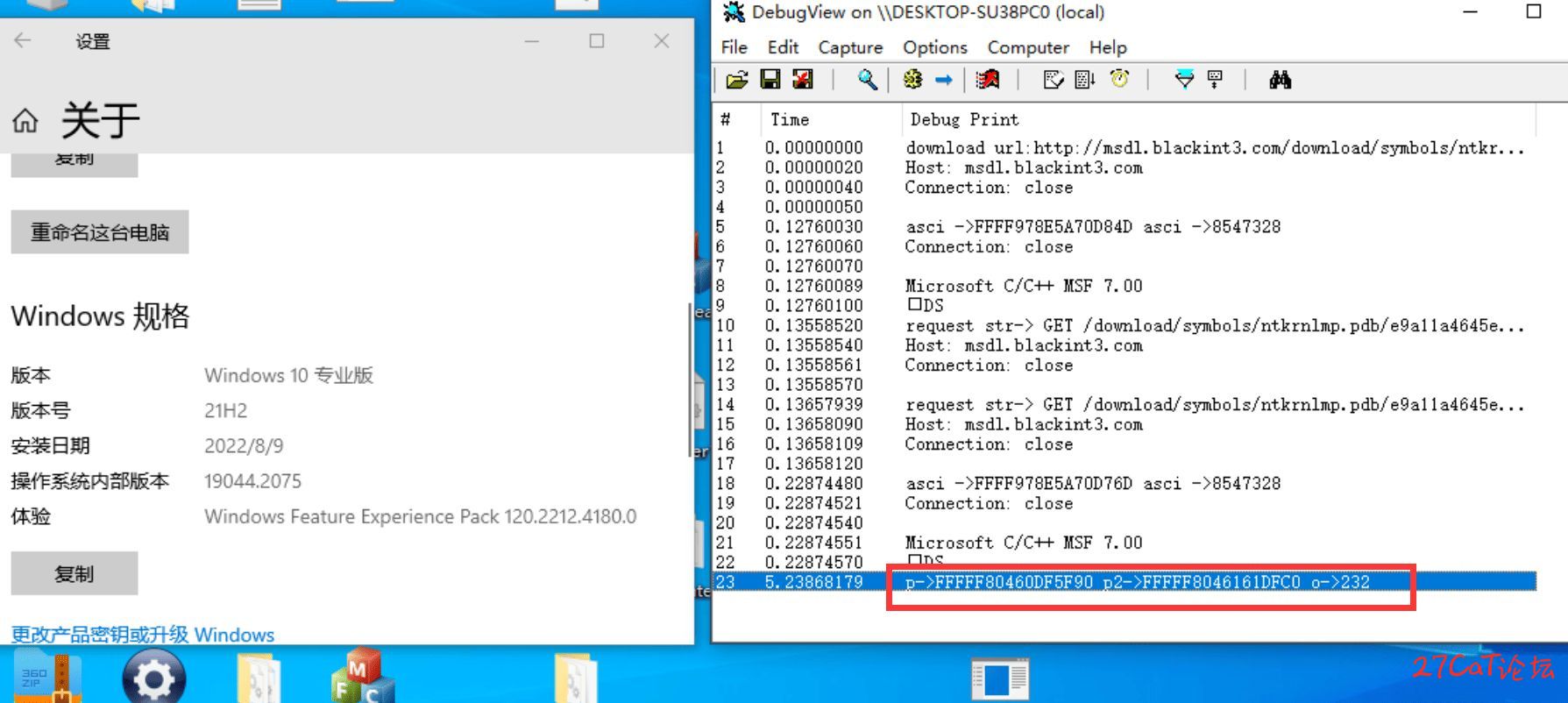The height and width of the screenshot is (703, 1568).
Task: Open the Options menu in DebugView
Action: click(x=935, y=47)
